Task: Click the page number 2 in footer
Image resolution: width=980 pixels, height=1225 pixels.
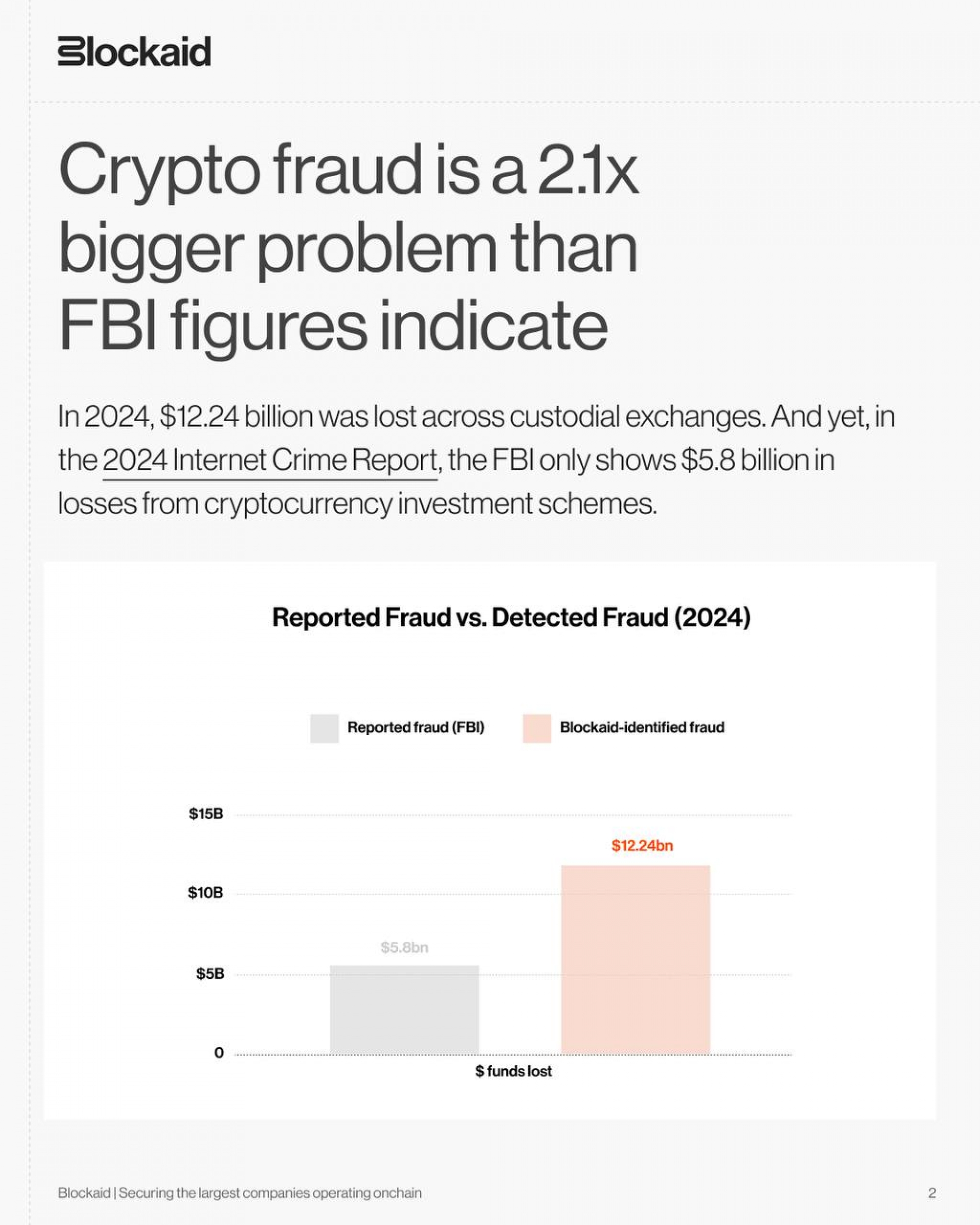Action: (x=932, y=1193)
